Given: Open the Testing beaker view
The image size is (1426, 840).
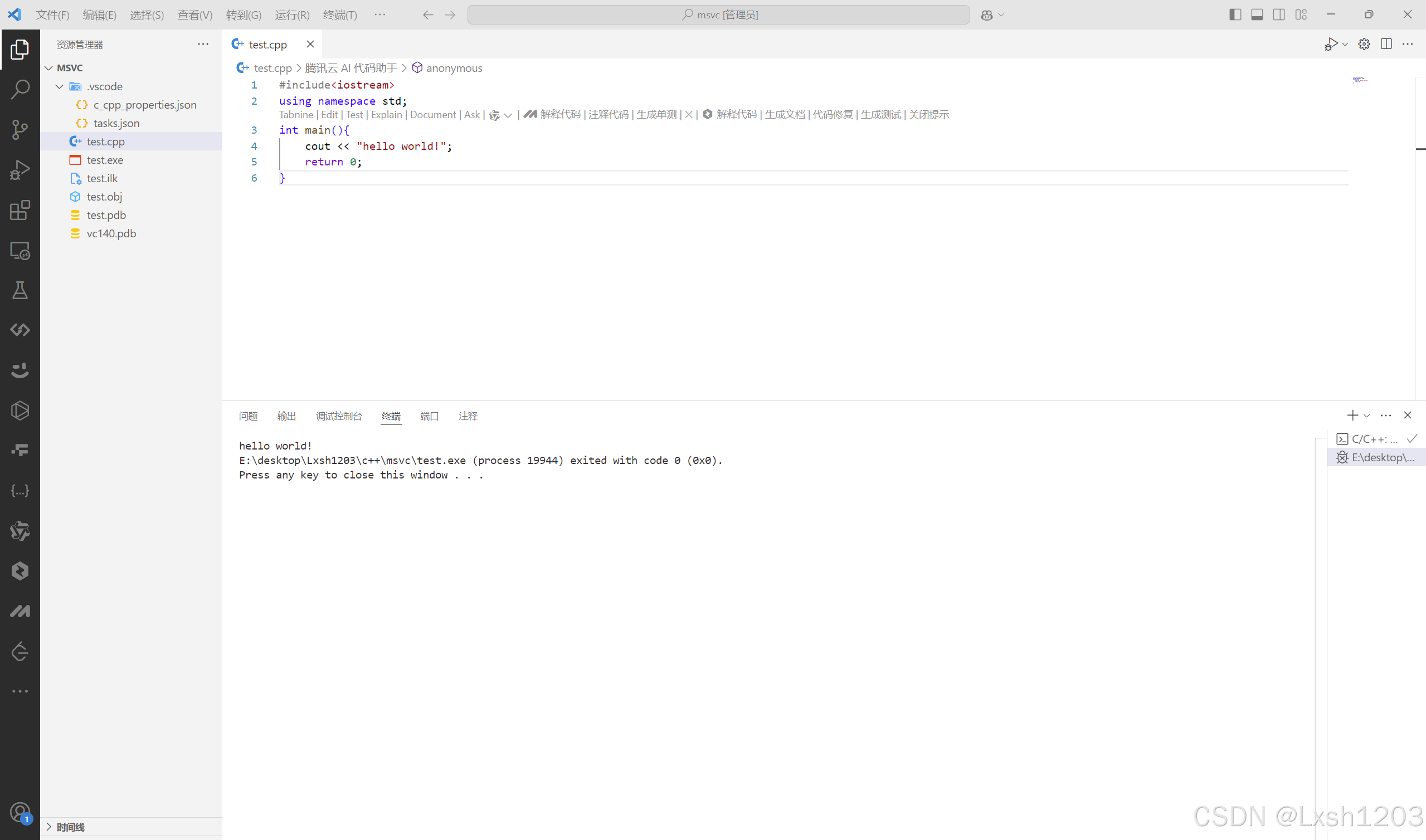Looking at the screenshot, I should [20, 290].
